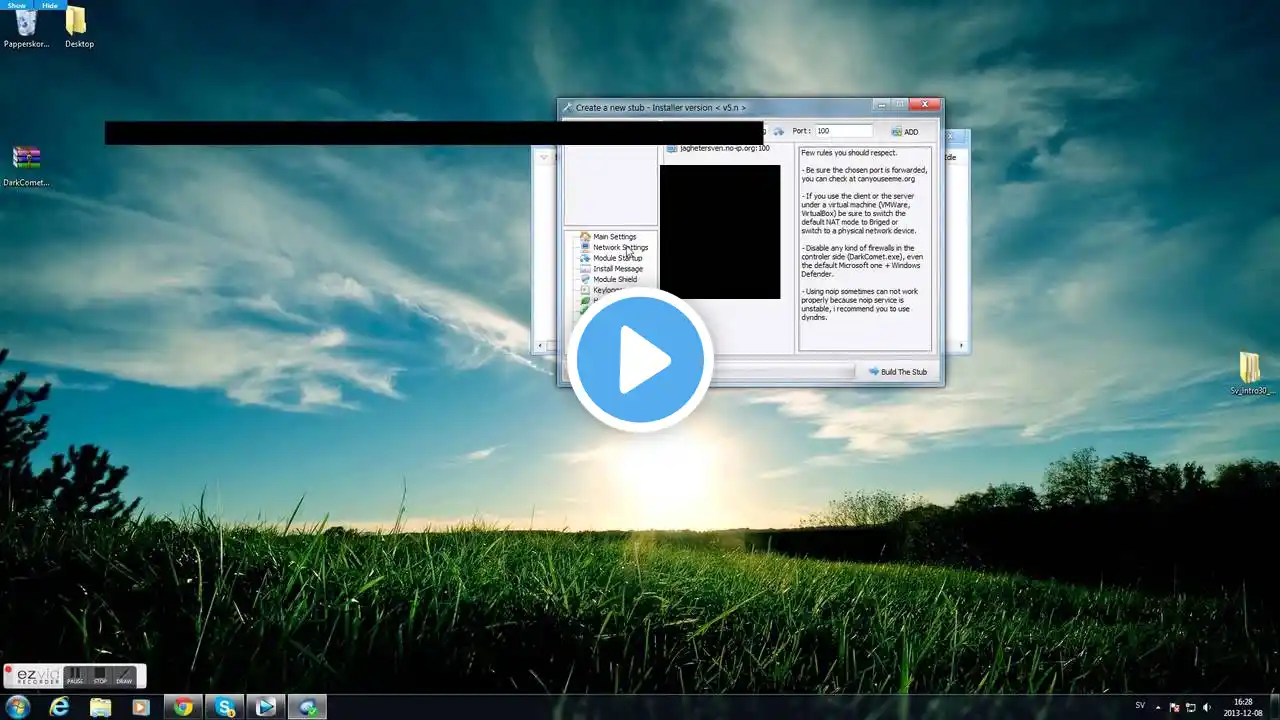The image size is (1280, 720).
Task: Click the ADD button next to Port
Action: 905,132
